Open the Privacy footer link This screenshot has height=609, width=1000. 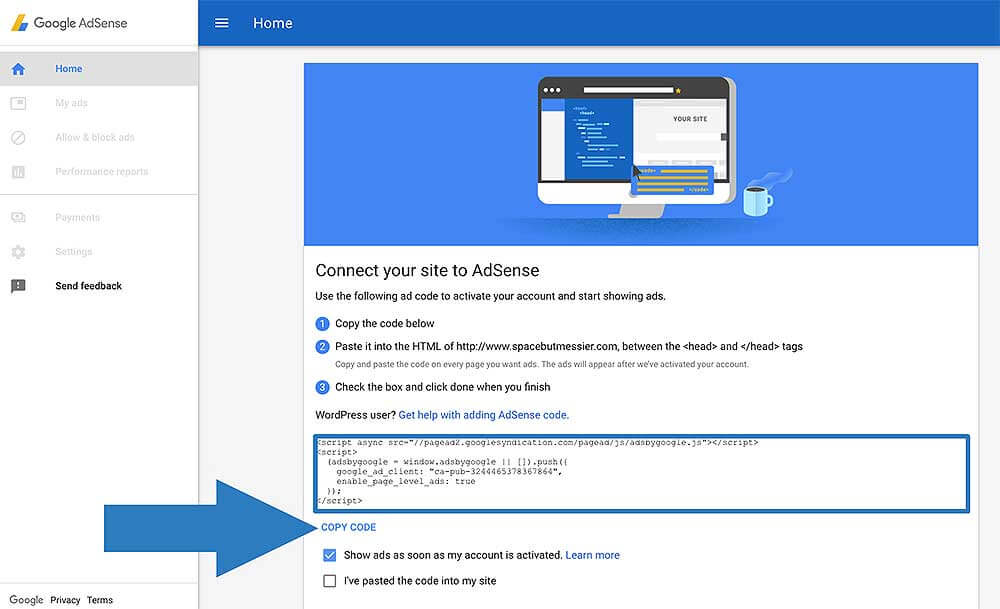coord(65,600)
